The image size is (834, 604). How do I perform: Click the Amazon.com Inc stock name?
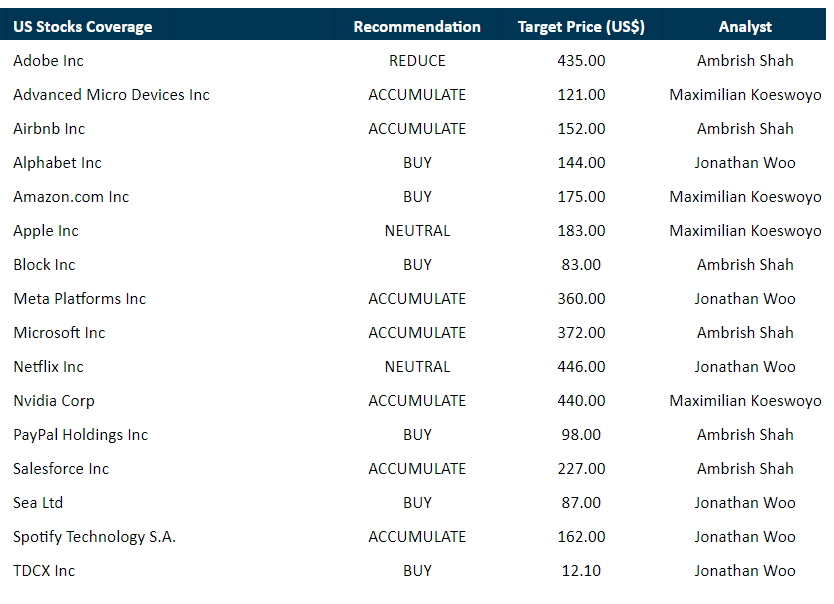click(71, 197)
